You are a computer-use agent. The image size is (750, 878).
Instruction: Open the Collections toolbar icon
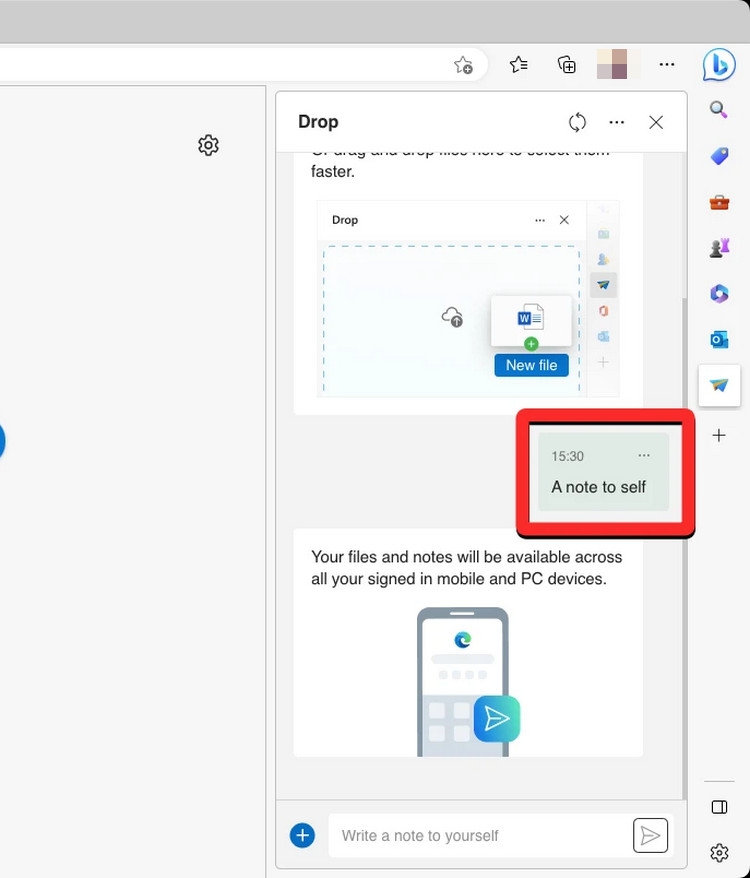pyautogui.click(x=566, y=65)
